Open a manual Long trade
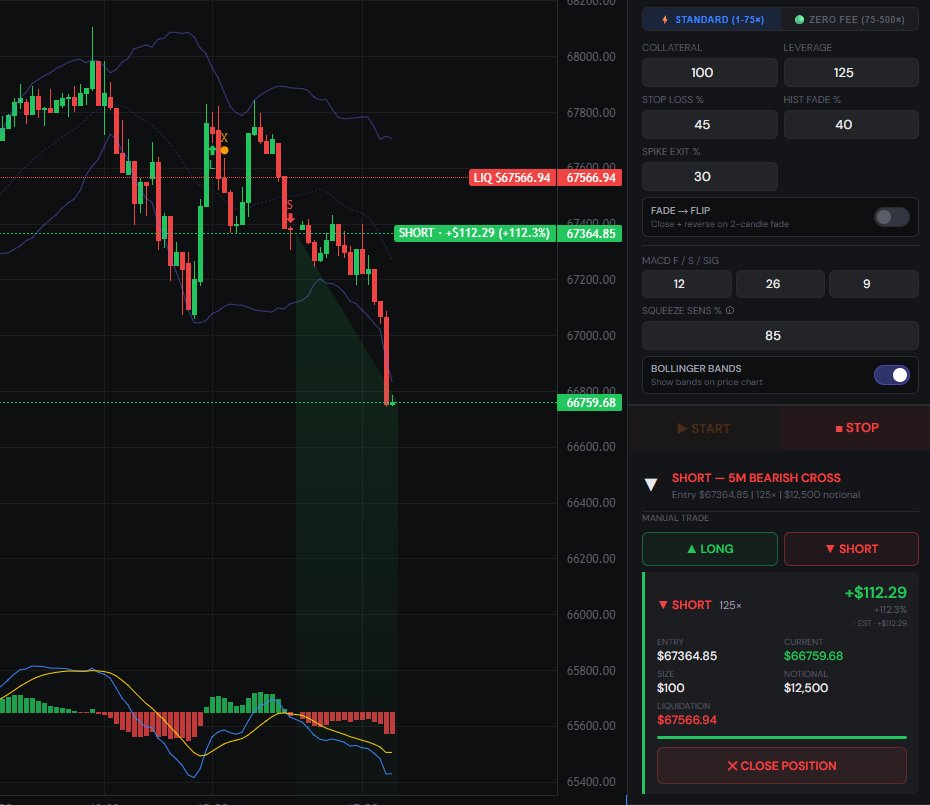 pos(709,549)
